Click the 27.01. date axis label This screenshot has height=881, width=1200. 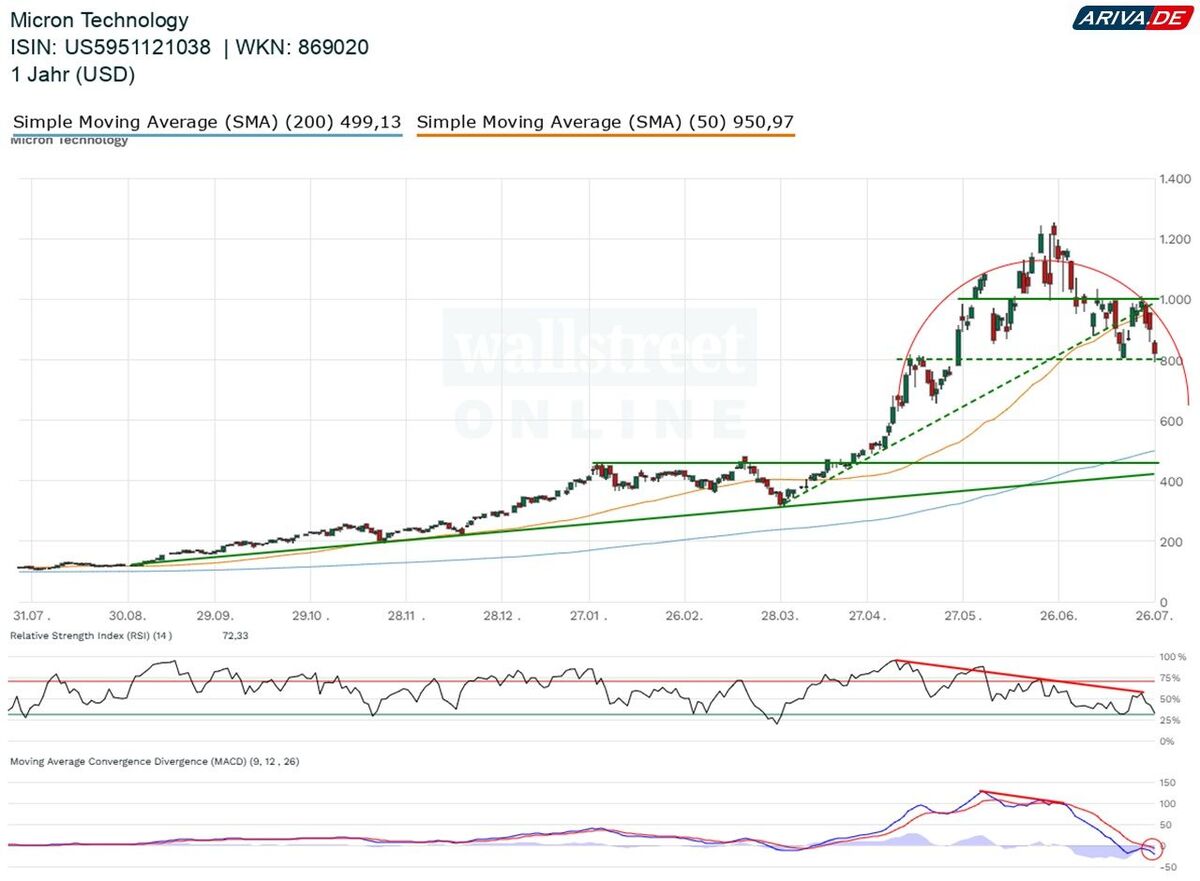589,616
